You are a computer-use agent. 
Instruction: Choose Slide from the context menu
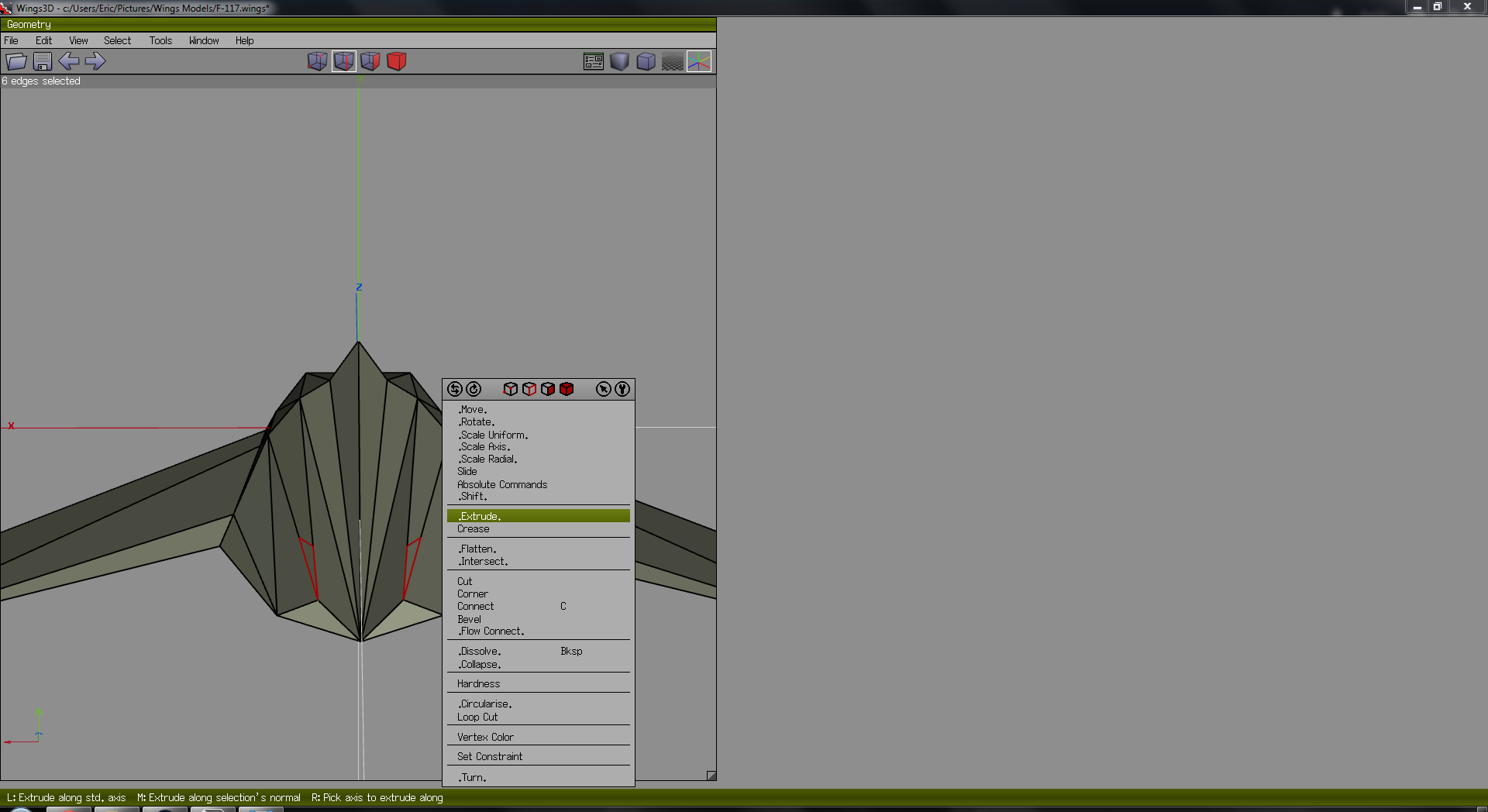(x=539, y=472)
